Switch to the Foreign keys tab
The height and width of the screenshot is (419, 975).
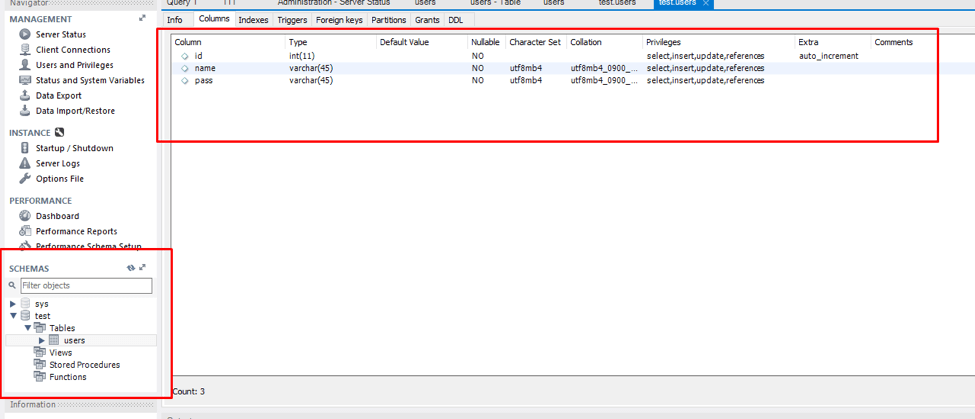[339, 20]
